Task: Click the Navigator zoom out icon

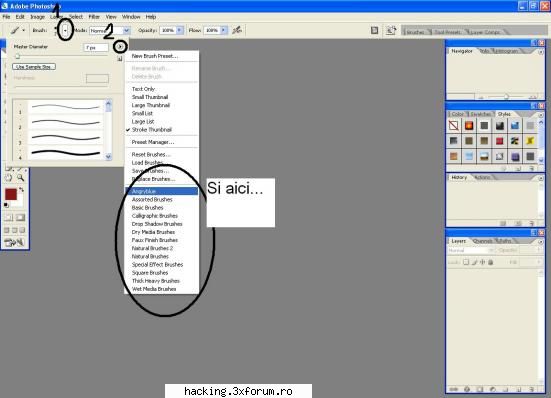Action: tap(481, 97)
